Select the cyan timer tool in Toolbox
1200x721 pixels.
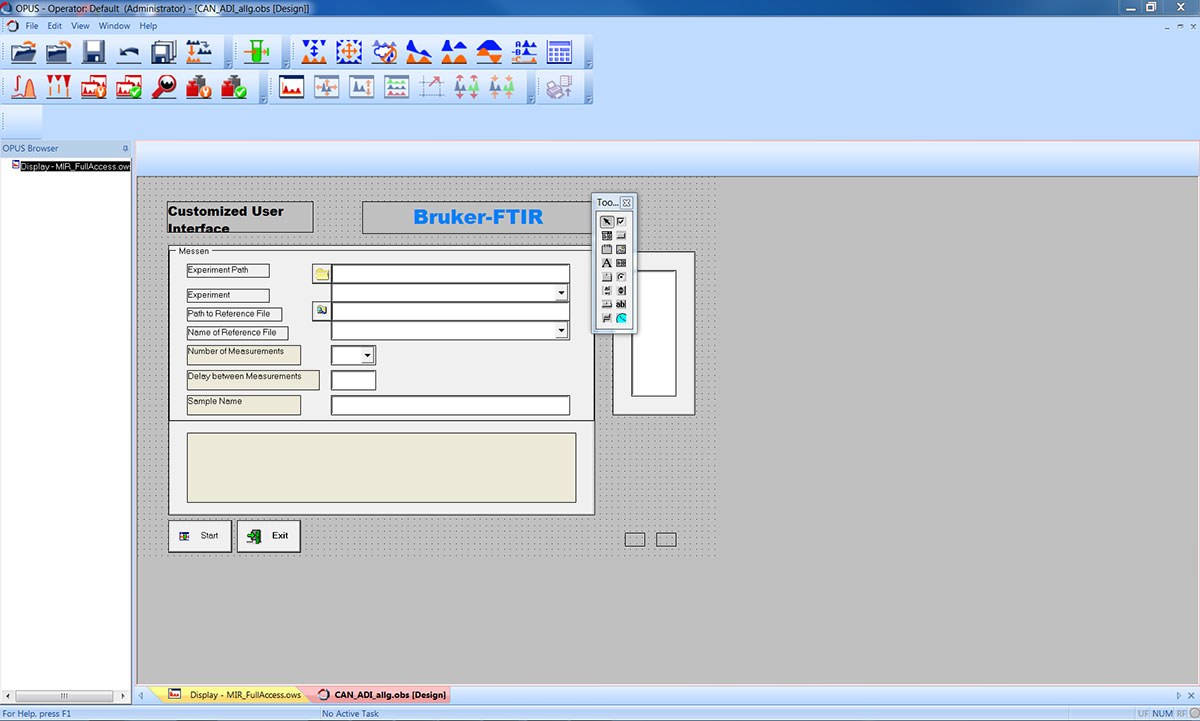tap(621, 318)
